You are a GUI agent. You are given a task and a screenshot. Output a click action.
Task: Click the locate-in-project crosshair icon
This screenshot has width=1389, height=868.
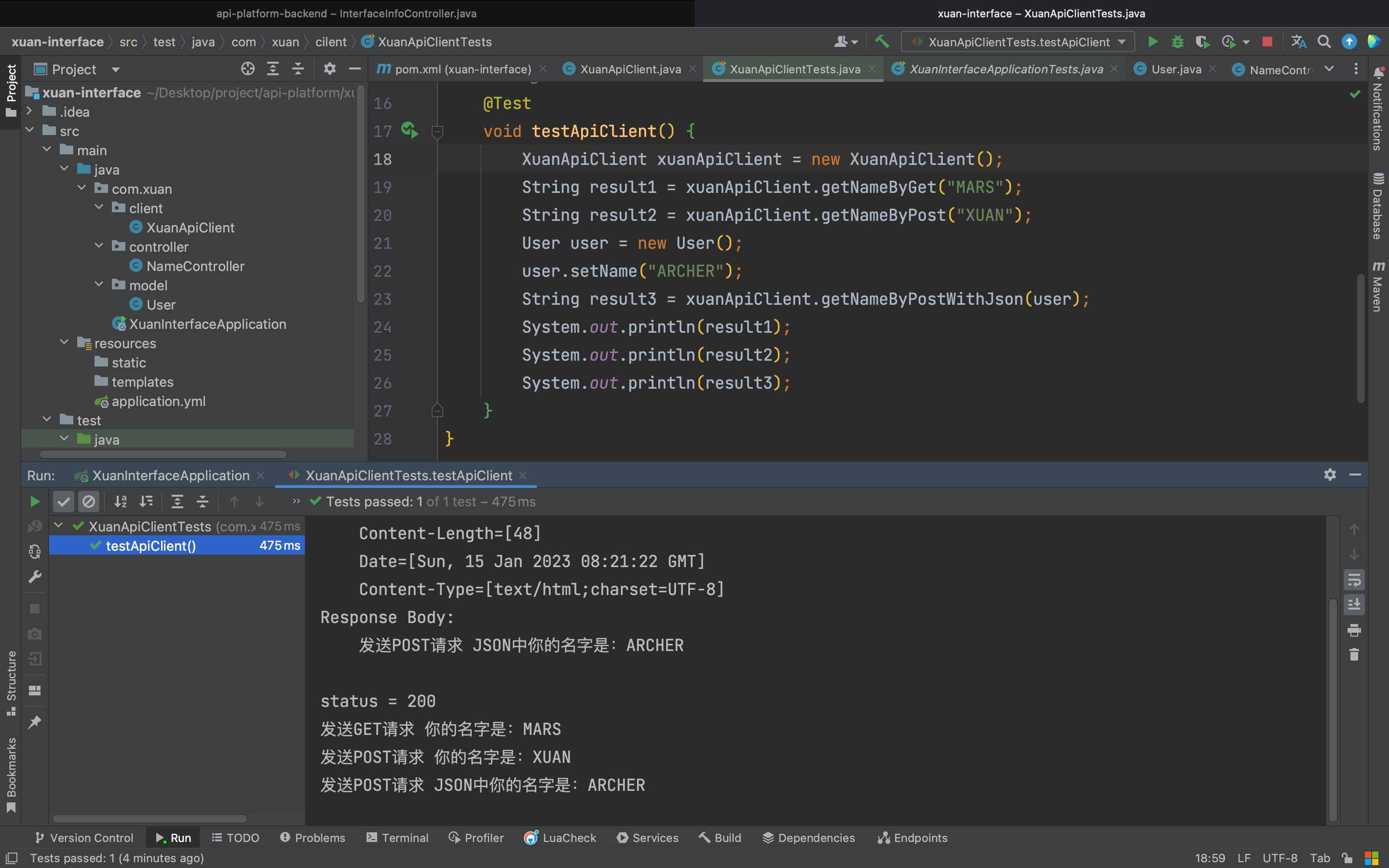247,69
